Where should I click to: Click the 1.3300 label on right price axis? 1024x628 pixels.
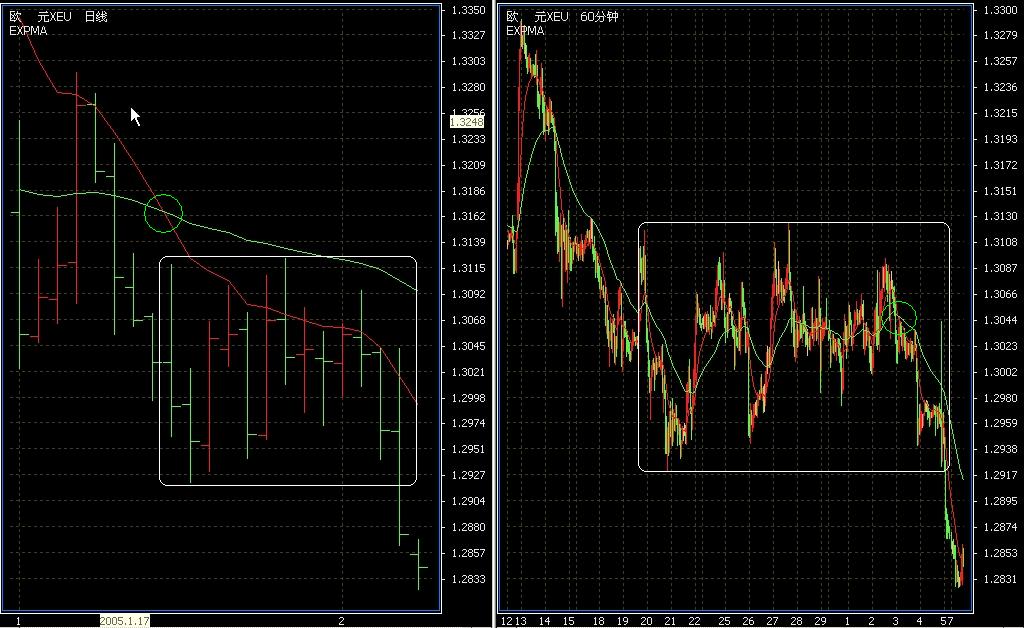pos(1000,10)
